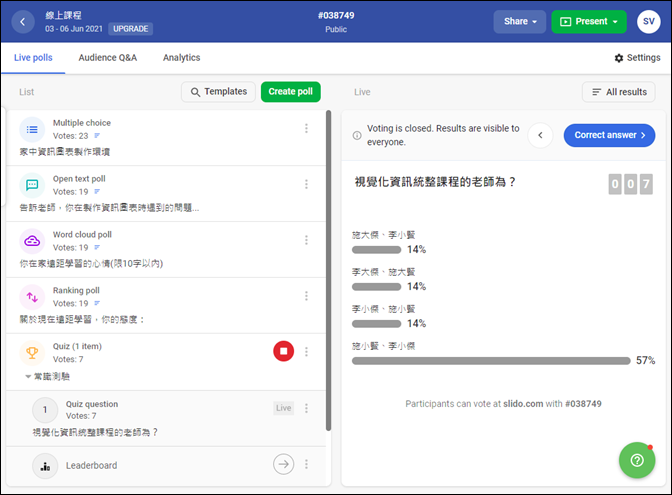Click the Word cloud poll icon
672x495 pixels.
click(x=32, y=241)
